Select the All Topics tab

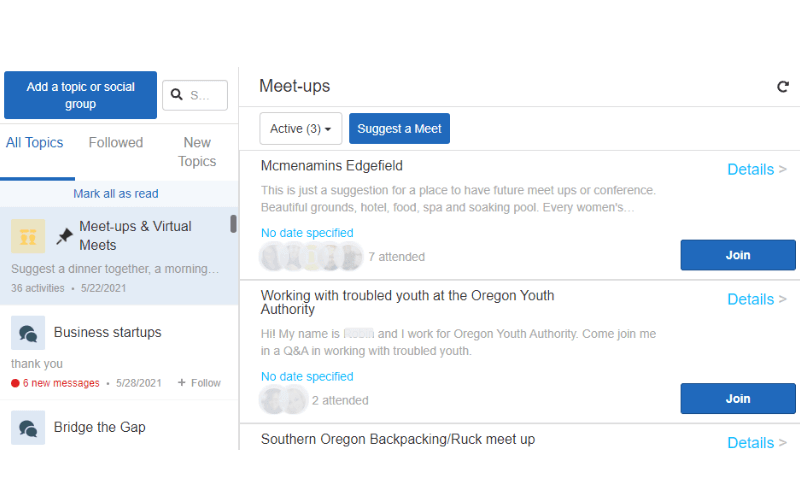point(35,143)
